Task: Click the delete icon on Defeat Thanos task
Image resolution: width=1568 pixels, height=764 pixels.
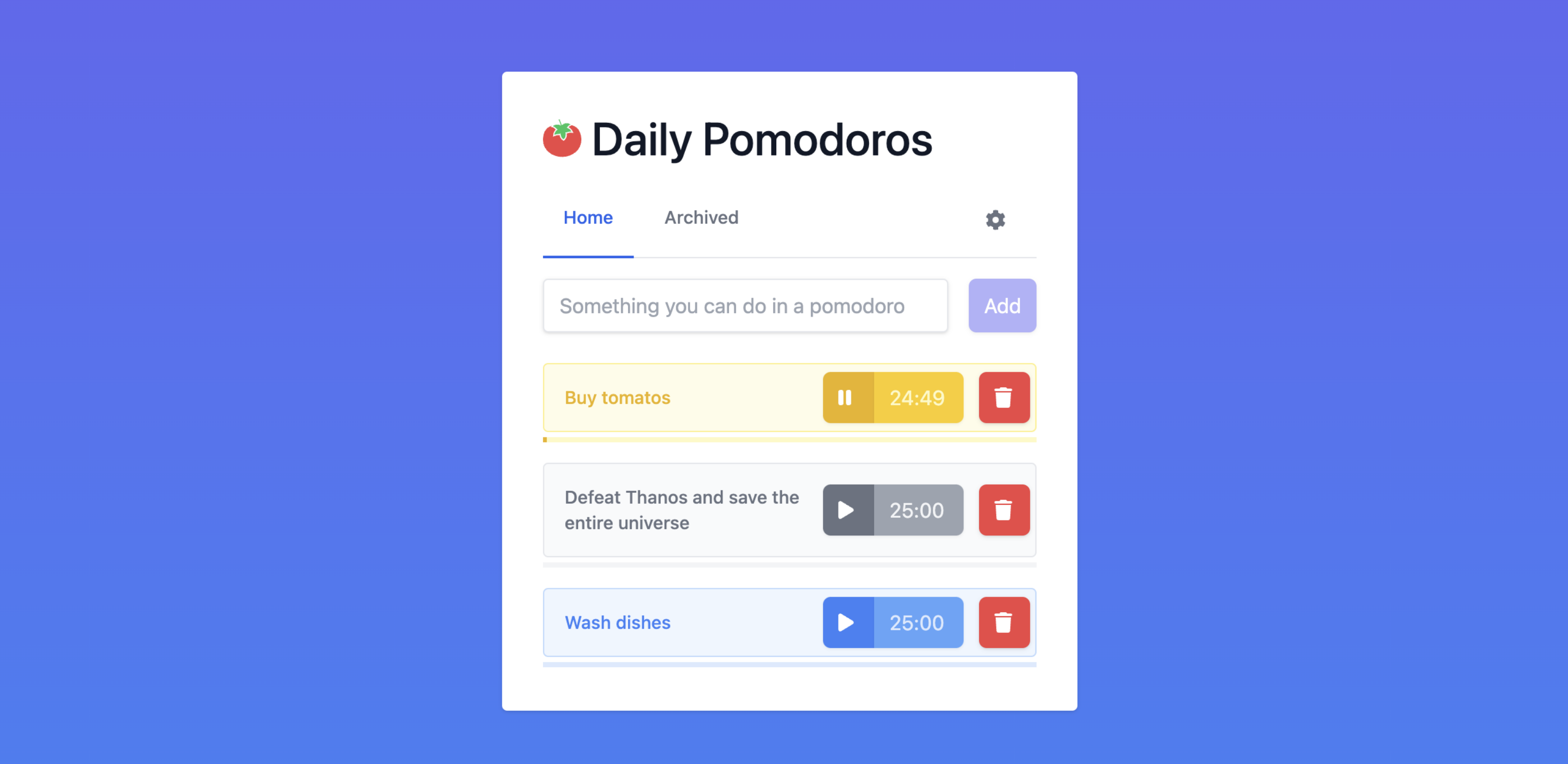Action: (1001, 509)
